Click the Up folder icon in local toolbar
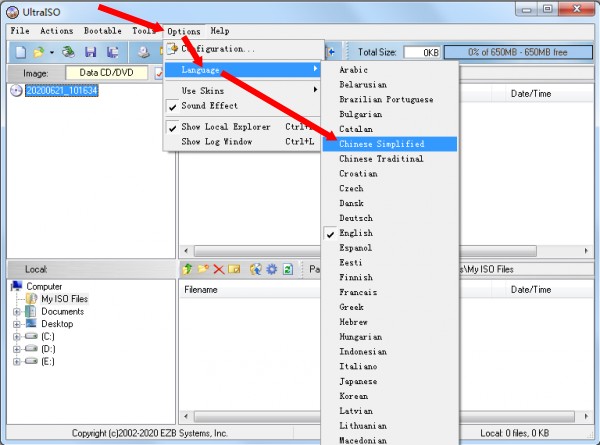The width and height of the screenshot is (600, 445). [187, 269]
